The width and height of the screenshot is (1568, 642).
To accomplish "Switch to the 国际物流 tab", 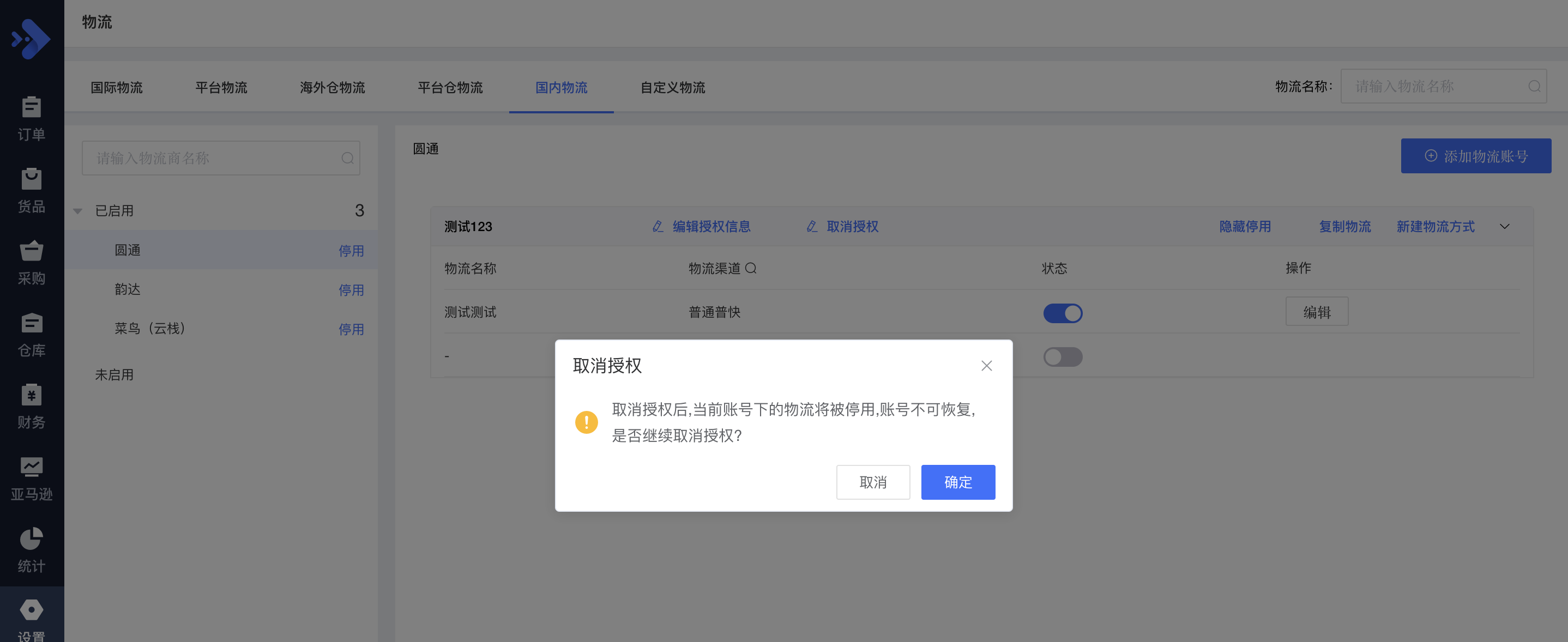I will [116, 88].
